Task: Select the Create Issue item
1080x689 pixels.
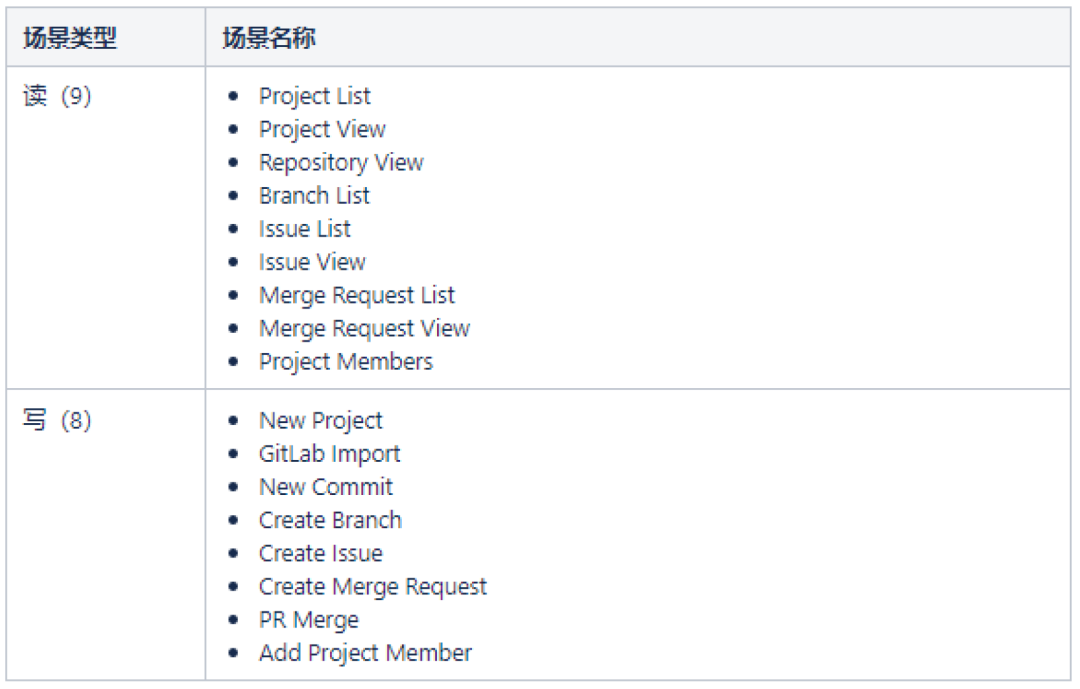Action: coord(321,553)
